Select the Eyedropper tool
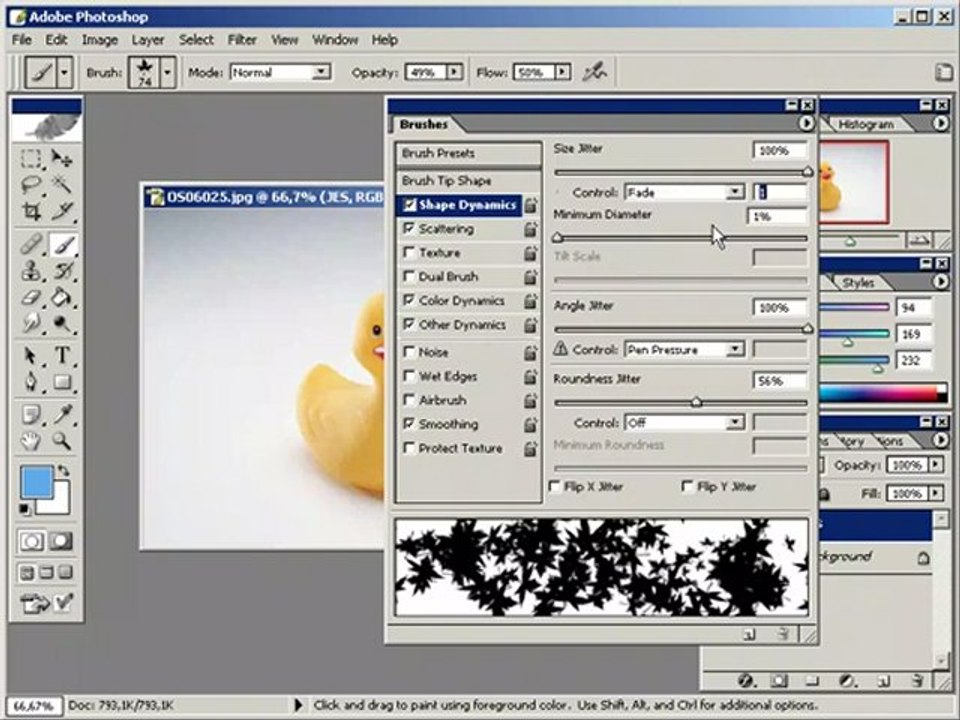Viewport: 960px width, 720px height. 62,414
